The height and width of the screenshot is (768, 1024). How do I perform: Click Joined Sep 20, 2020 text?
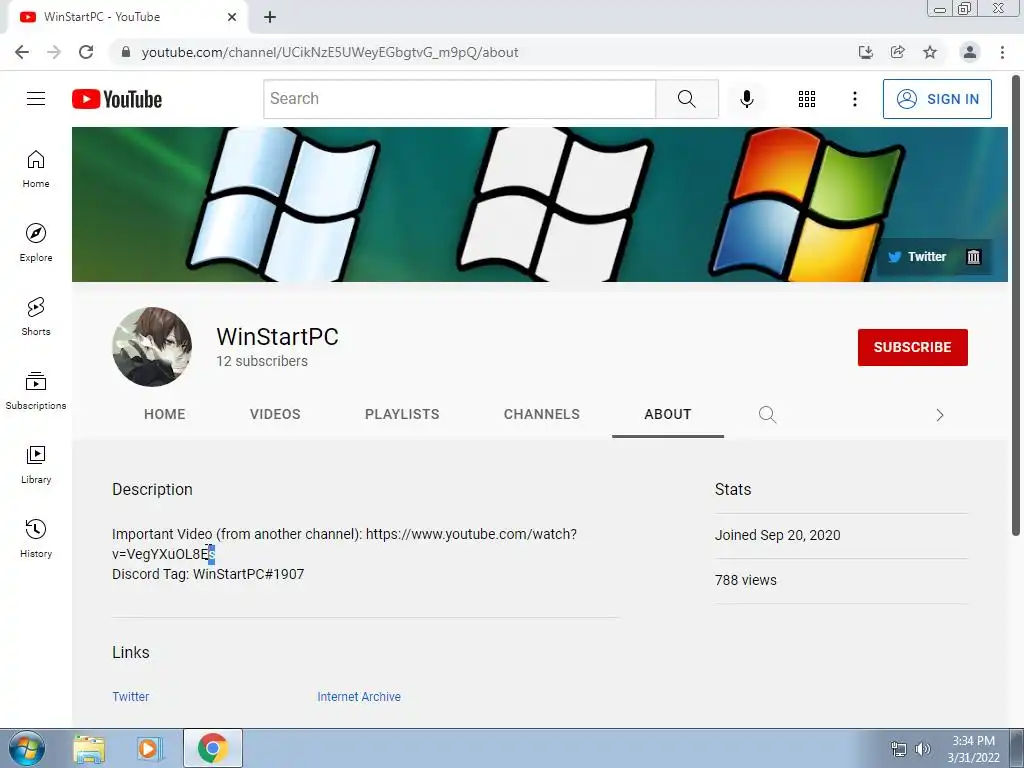(x=777, y=535)
